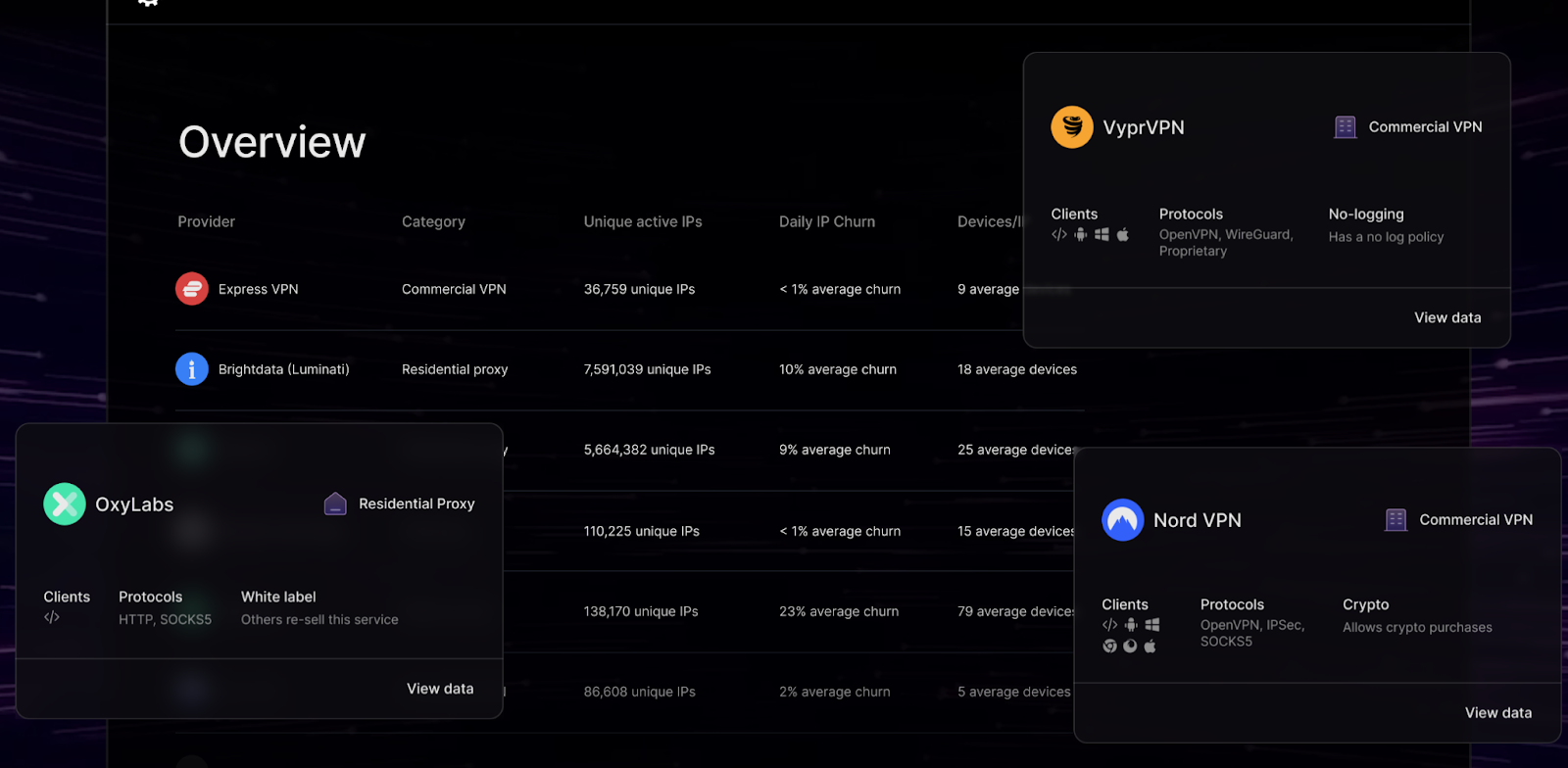The image size is (1568, 768).
Task: Open View data on the Nord VPN card
Action: (1498, 712)
